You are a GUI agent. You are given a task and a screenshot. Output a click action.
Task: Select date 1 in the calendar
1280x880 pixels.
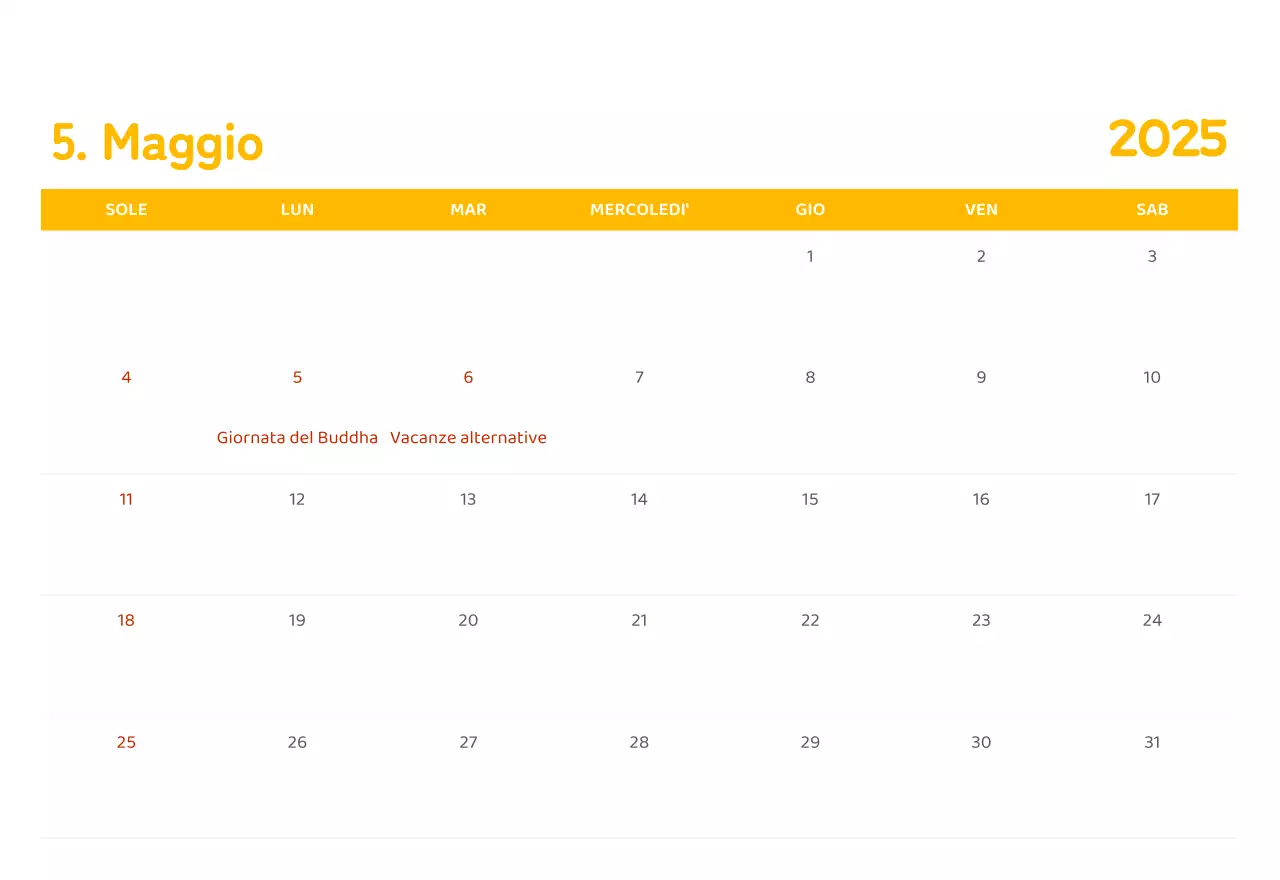[x=810, y=256]
